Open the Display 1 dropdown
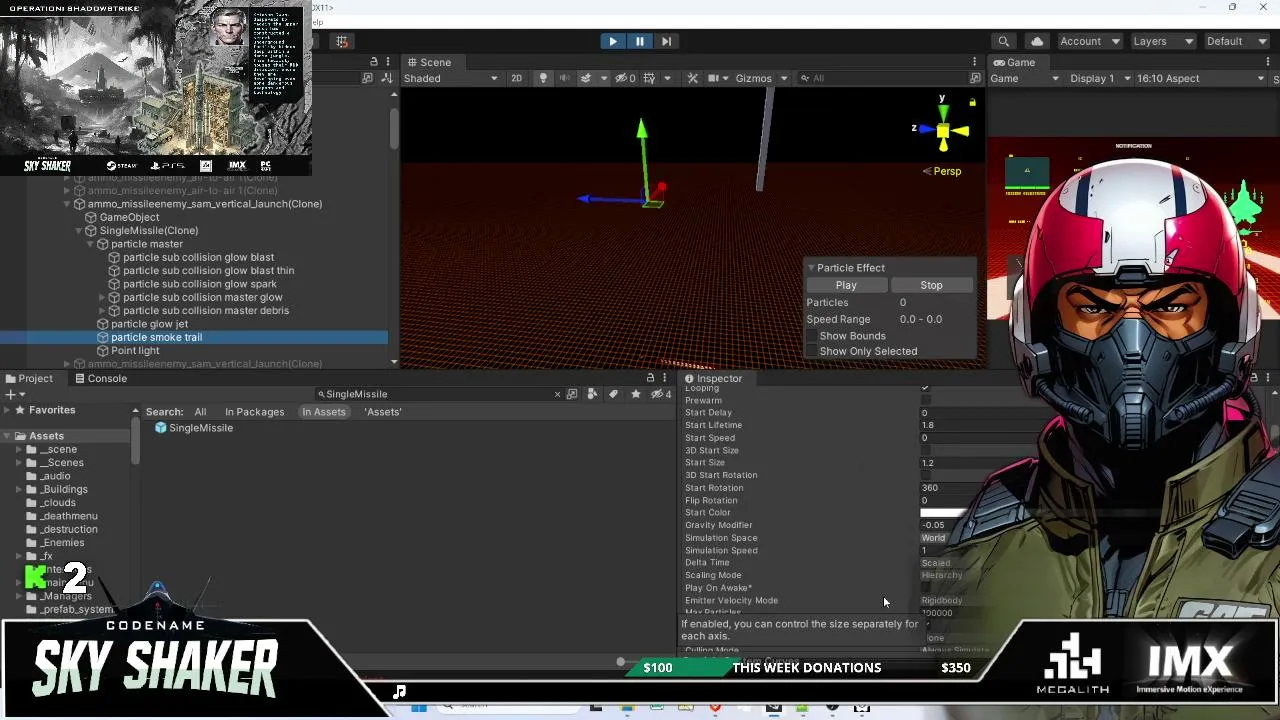This screenshot has width=1280, height=720. click(1100, 78)
